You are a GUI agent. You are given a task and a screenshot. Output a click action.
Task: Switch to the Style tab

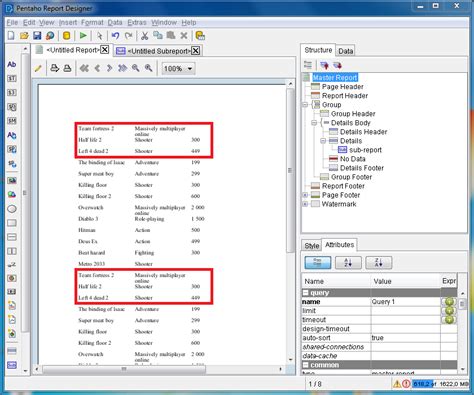312,246
